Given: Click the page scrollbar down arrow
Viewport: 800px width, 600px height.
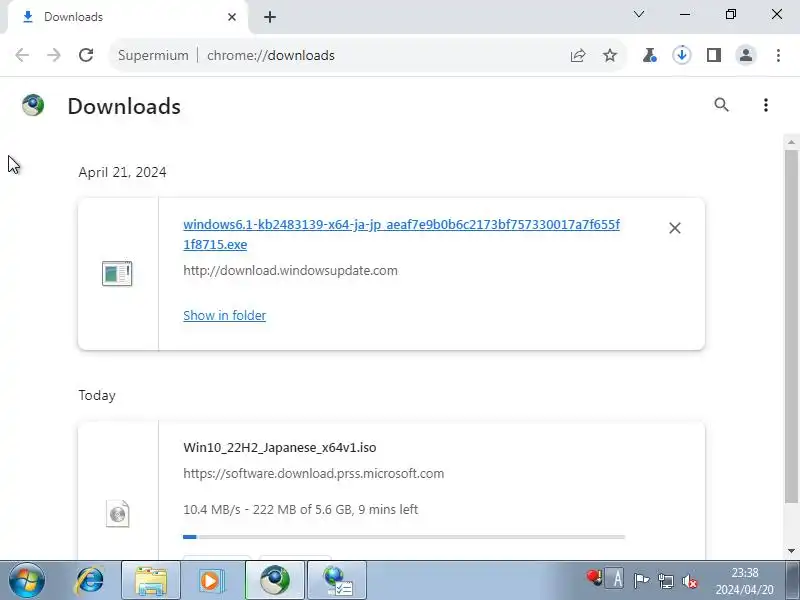Looking at the screenshot, I should pos(791,551).
